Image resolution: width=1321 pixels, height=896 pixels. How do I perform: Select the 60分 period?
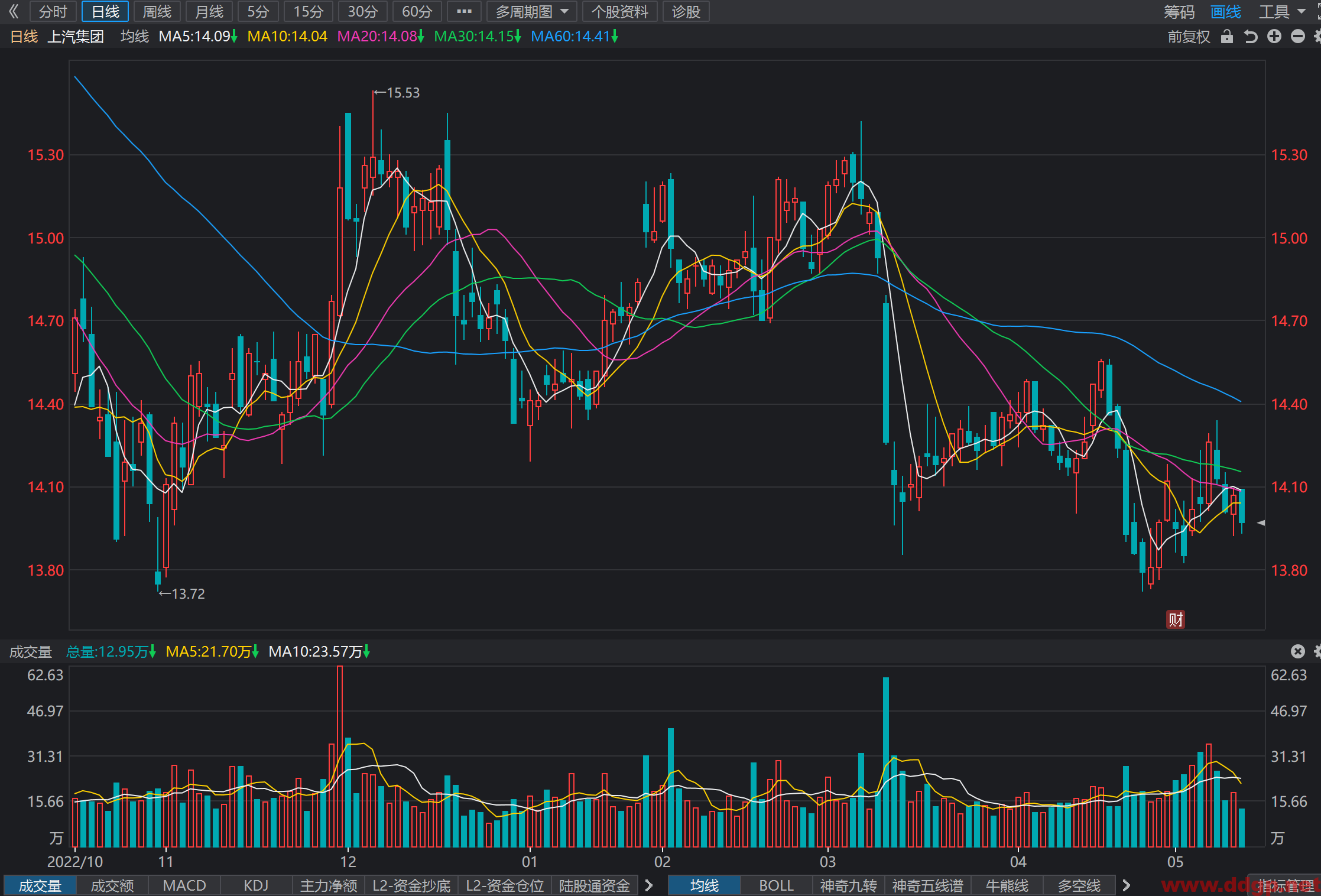(x=417, y=11)
